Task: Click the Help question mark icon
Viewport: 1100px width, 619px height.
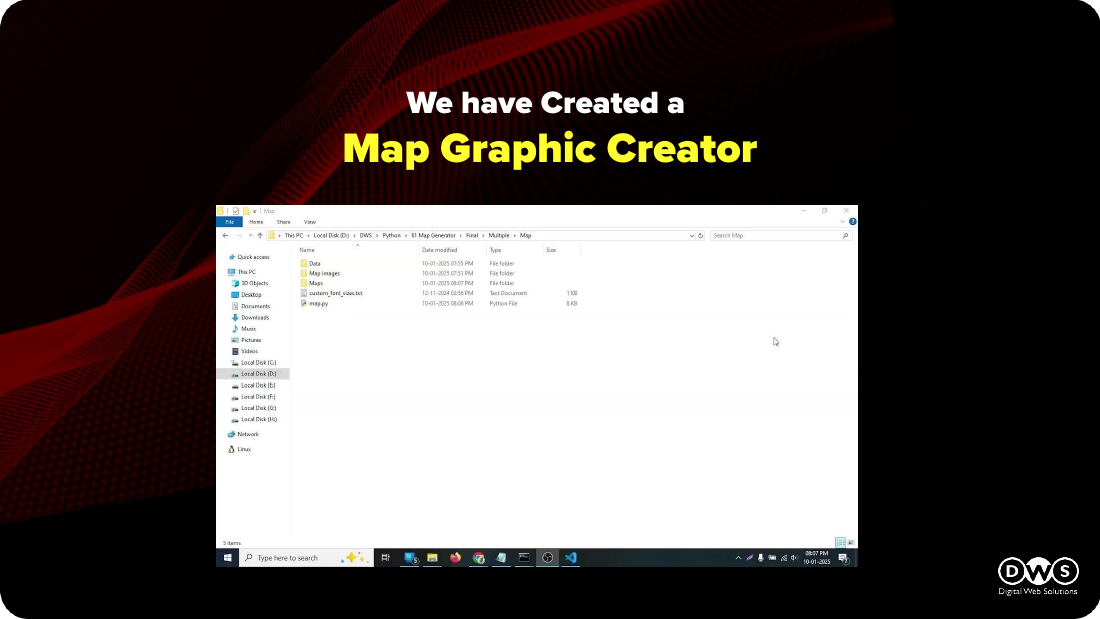Action: [852, 222]
